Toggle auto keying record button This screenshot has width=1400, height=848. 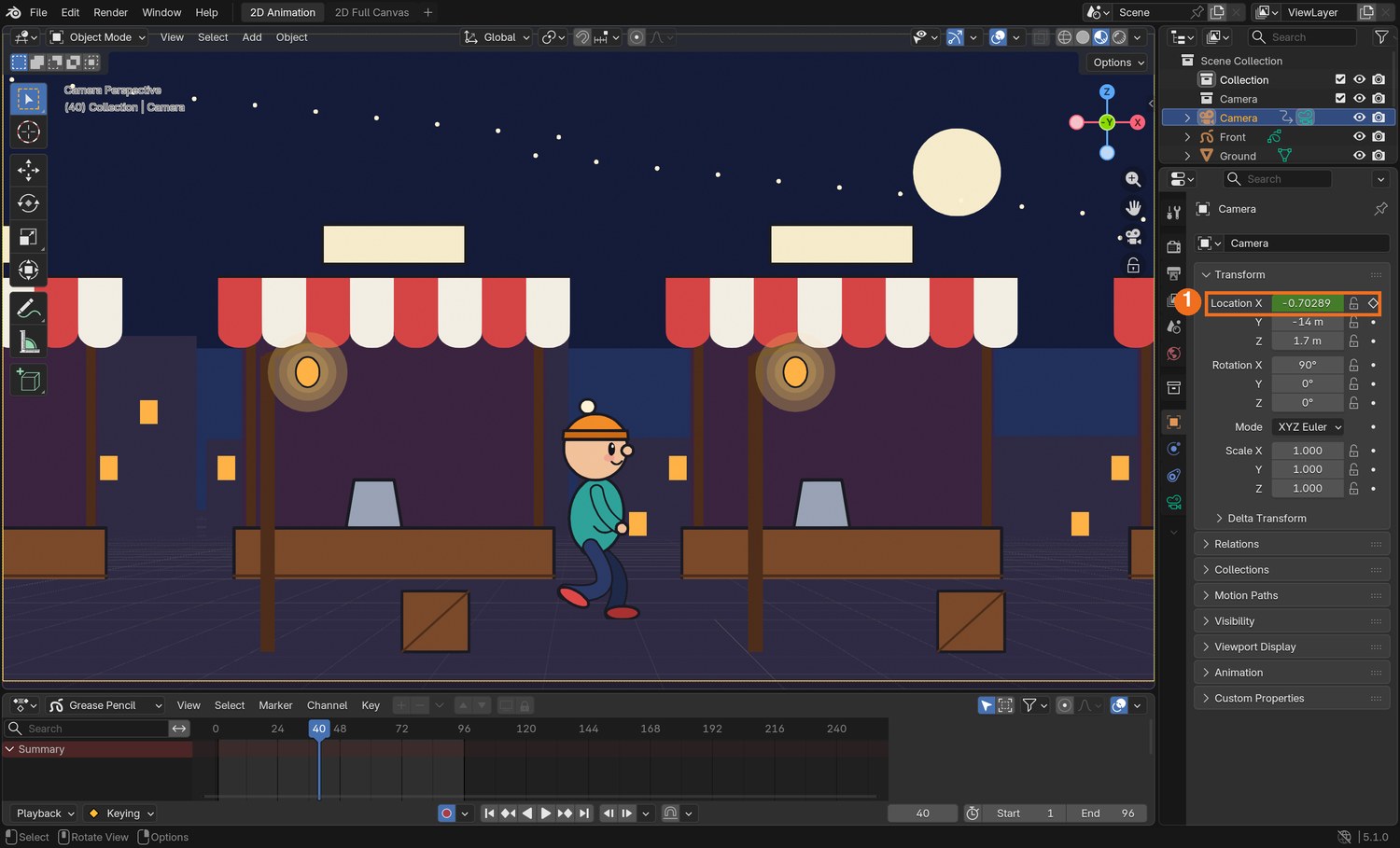(x=446, y=813)
